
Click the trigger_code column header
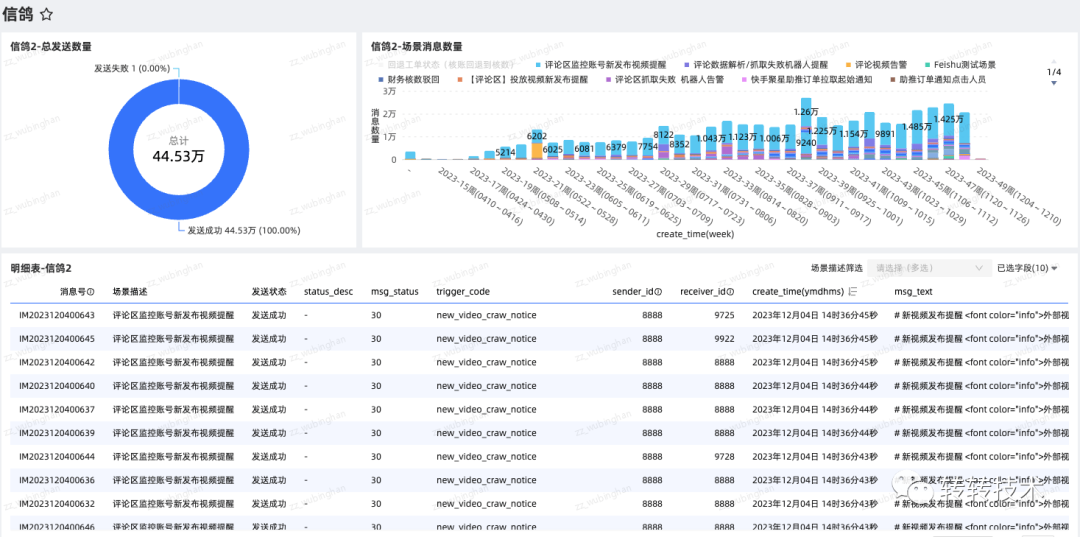(x=463, y=292)
